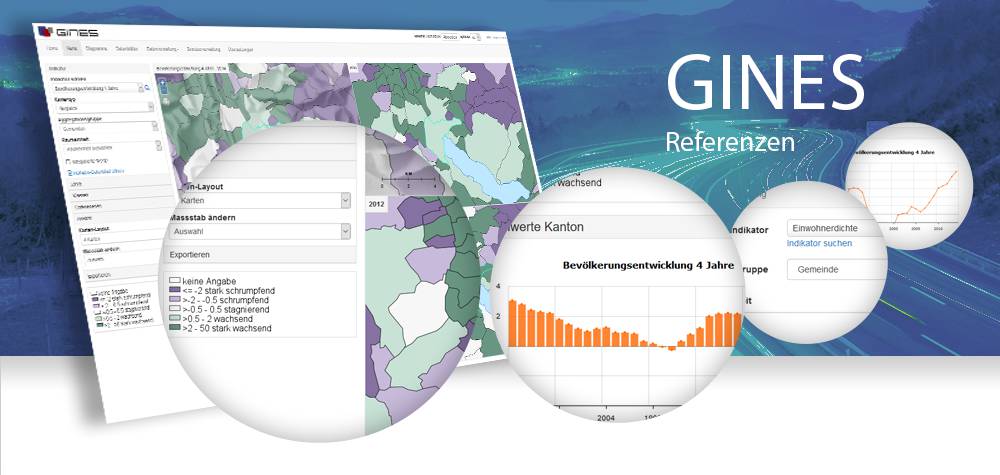Click the GINES banner title
The height and width of the screenshot is (475, 1000).
click(765, 83)
